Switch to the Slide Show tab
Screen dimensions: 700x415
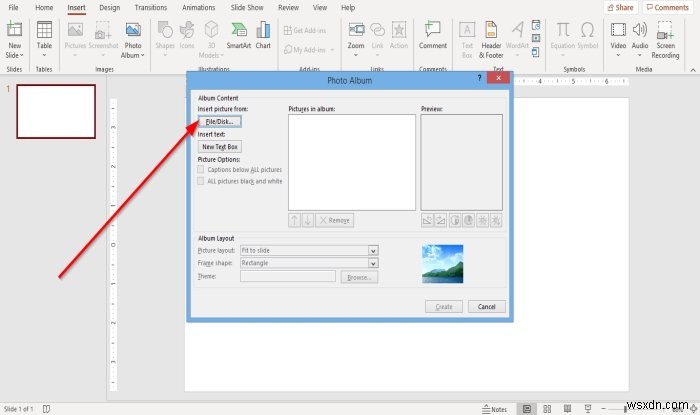(x=247, y=8)
